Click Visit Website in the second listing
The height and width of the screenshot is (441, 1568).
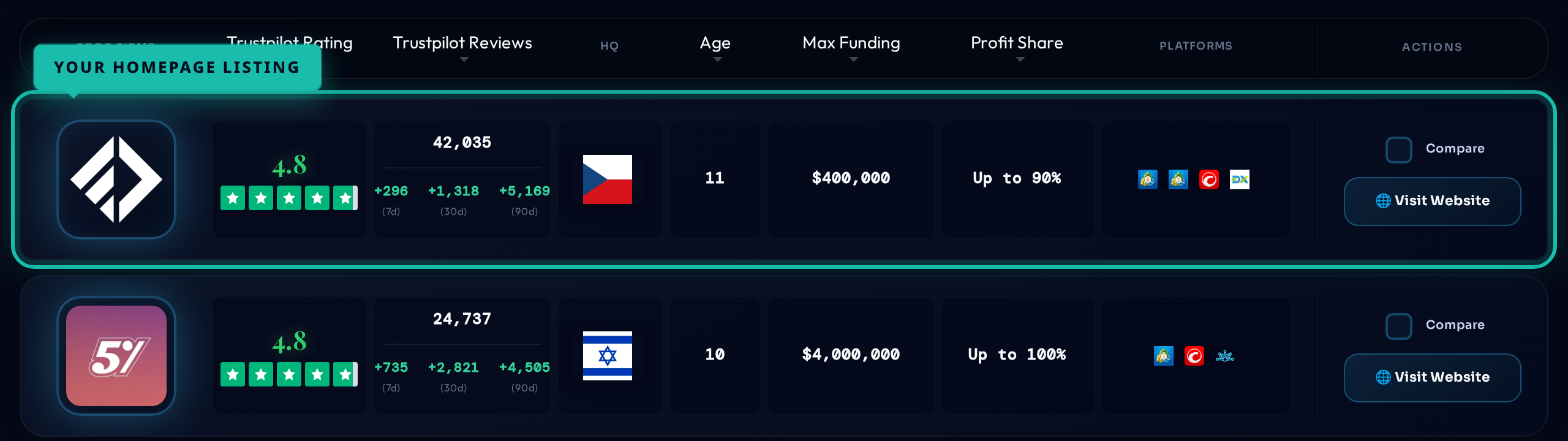pos(1432,377)
